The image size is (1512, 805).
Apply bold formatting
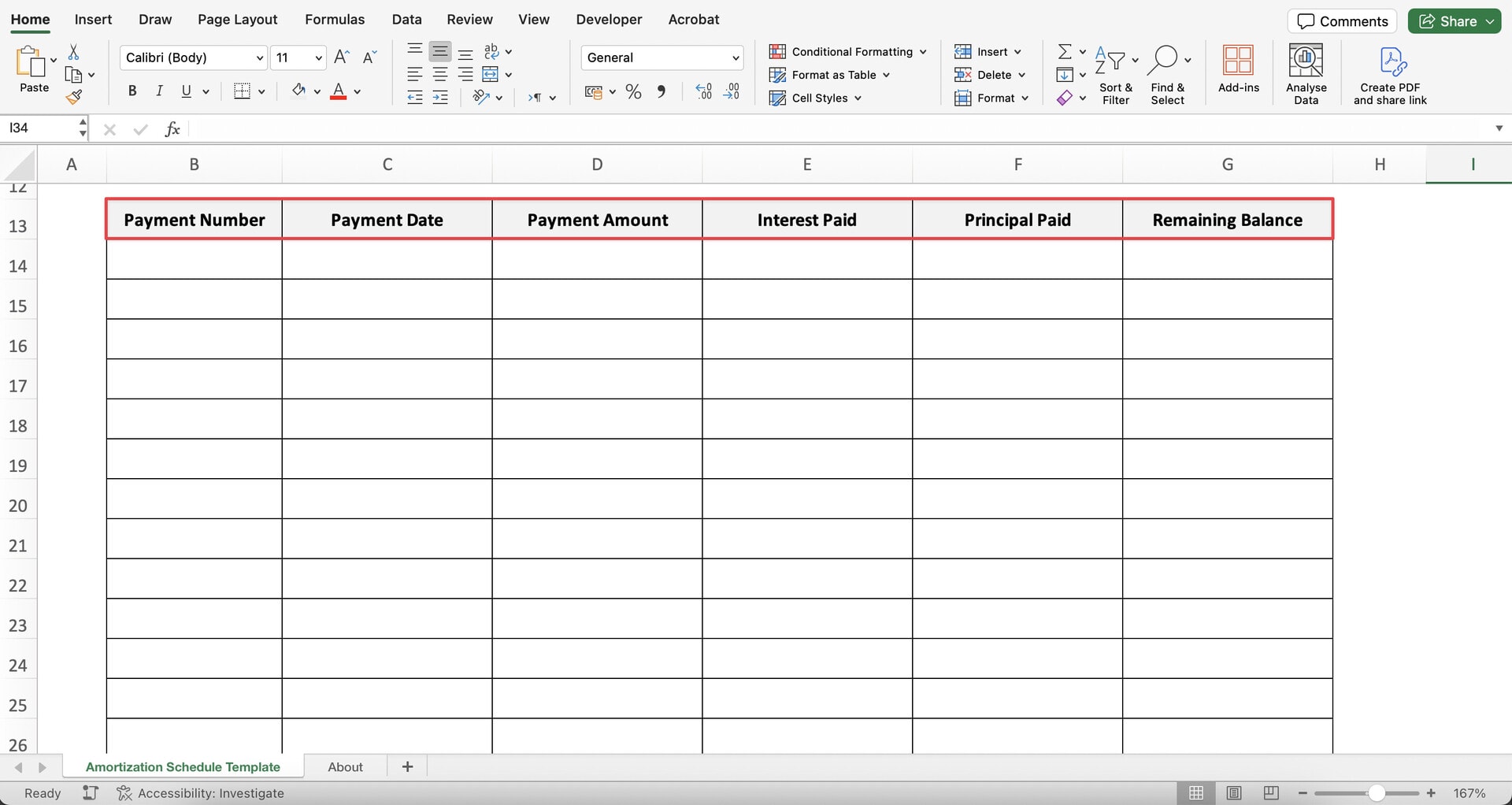tap(132, 91)
